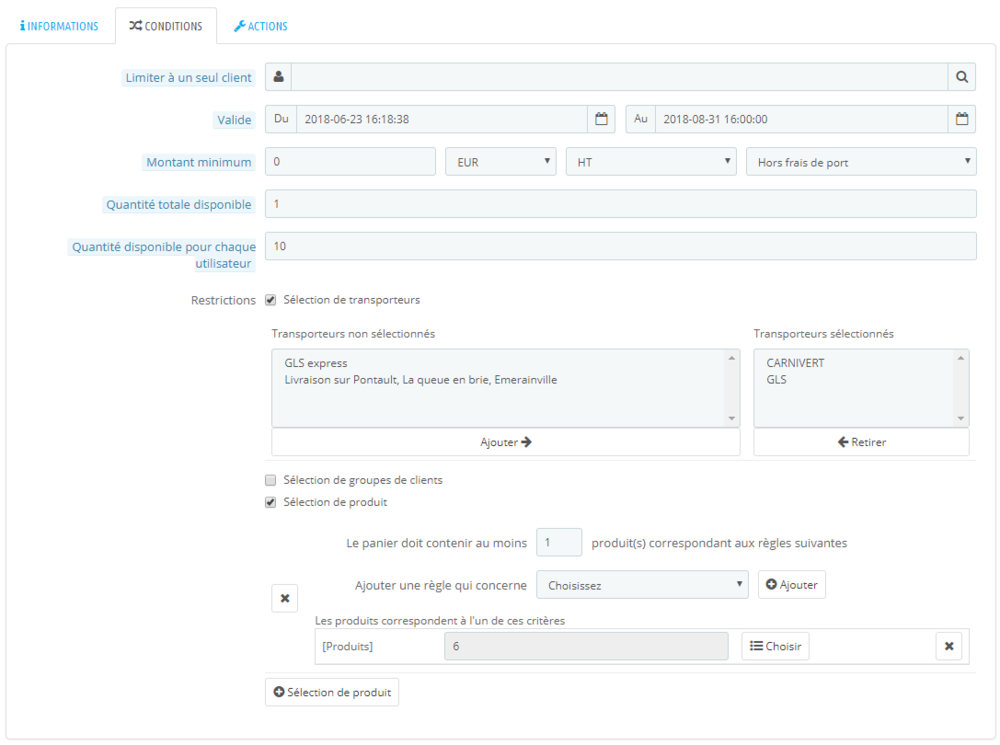Select the Conditions tab
1000x745 pixels.
166,26
